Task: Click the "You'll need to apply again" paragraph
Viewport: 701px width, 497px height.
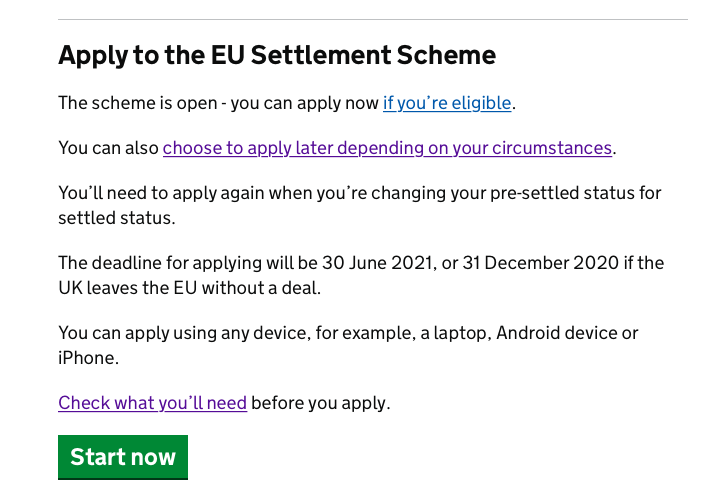Action: 360,206
